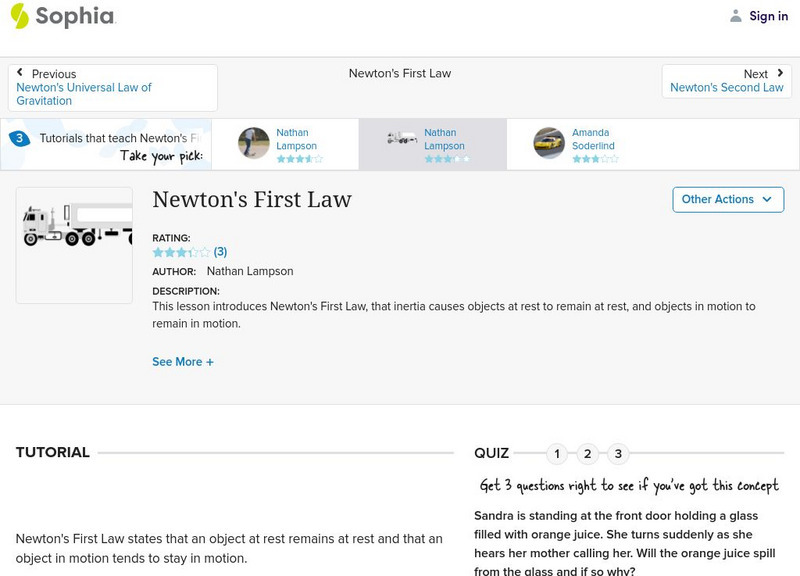Select quiz question 3 circle
This screenshot has width=800, height=576.
[618, 454]
